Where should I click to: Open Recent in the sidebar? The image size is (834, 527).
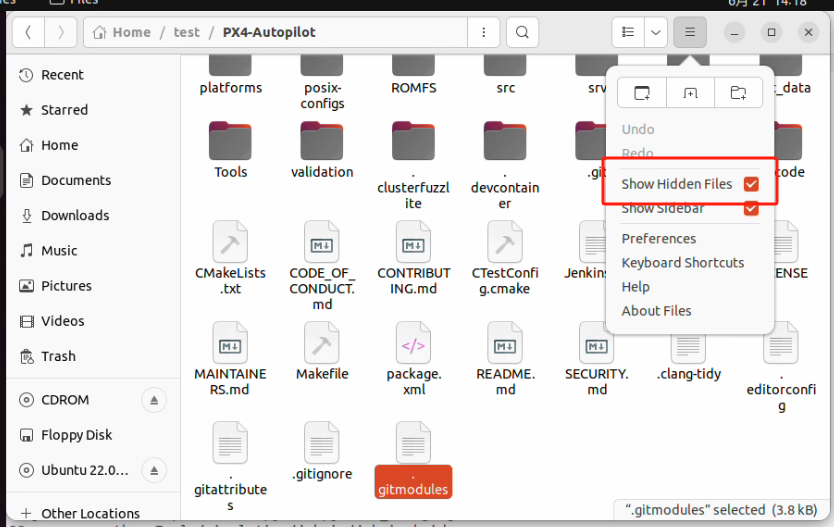coord(93,75)
